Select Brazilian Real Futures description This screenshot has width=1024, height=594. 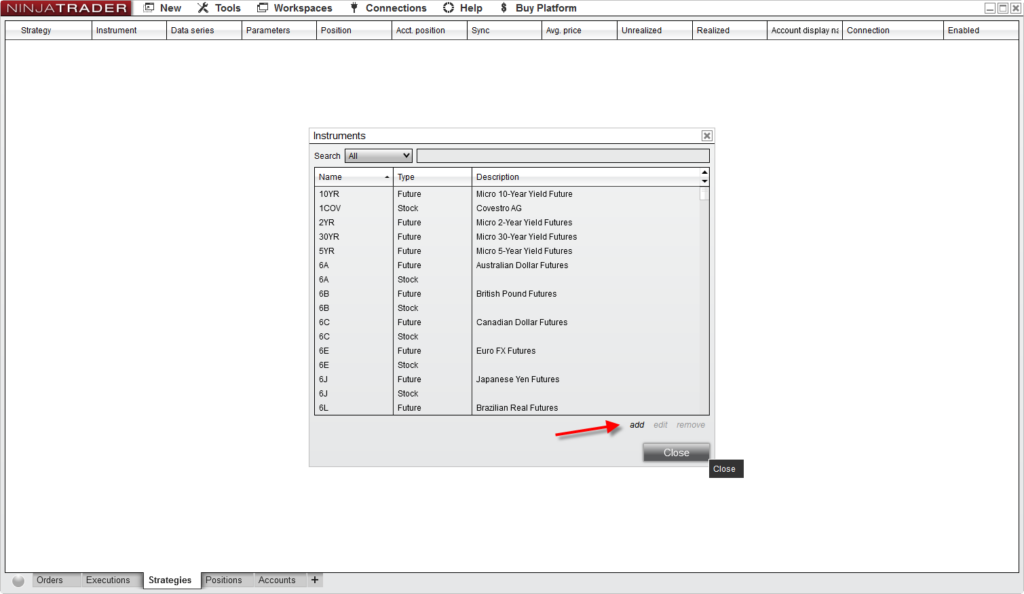tap(517, 408)
